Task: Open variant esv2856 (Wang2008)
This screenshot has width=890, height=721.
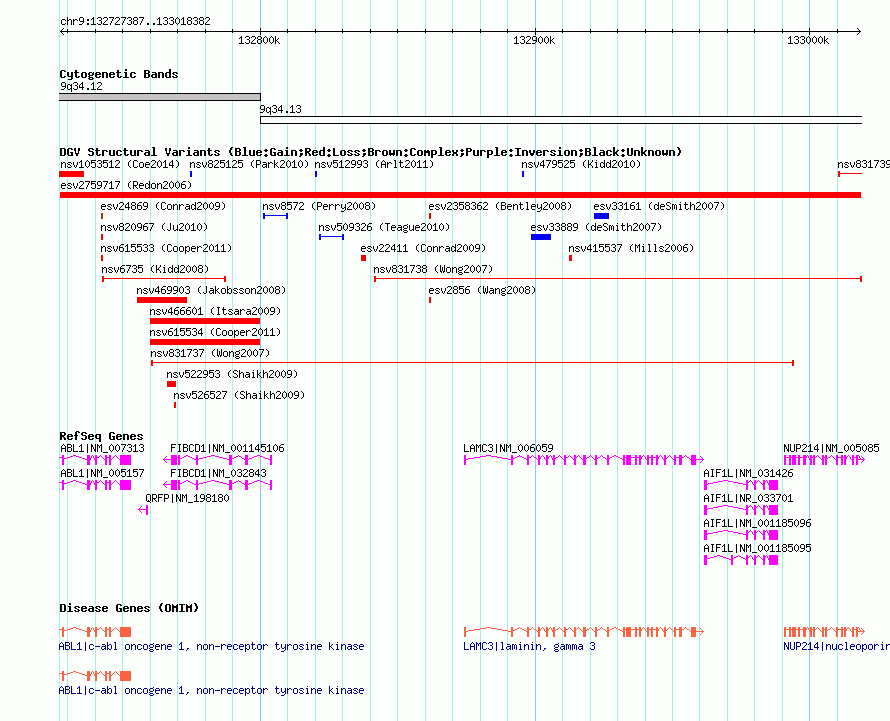Action: point(482,290)
